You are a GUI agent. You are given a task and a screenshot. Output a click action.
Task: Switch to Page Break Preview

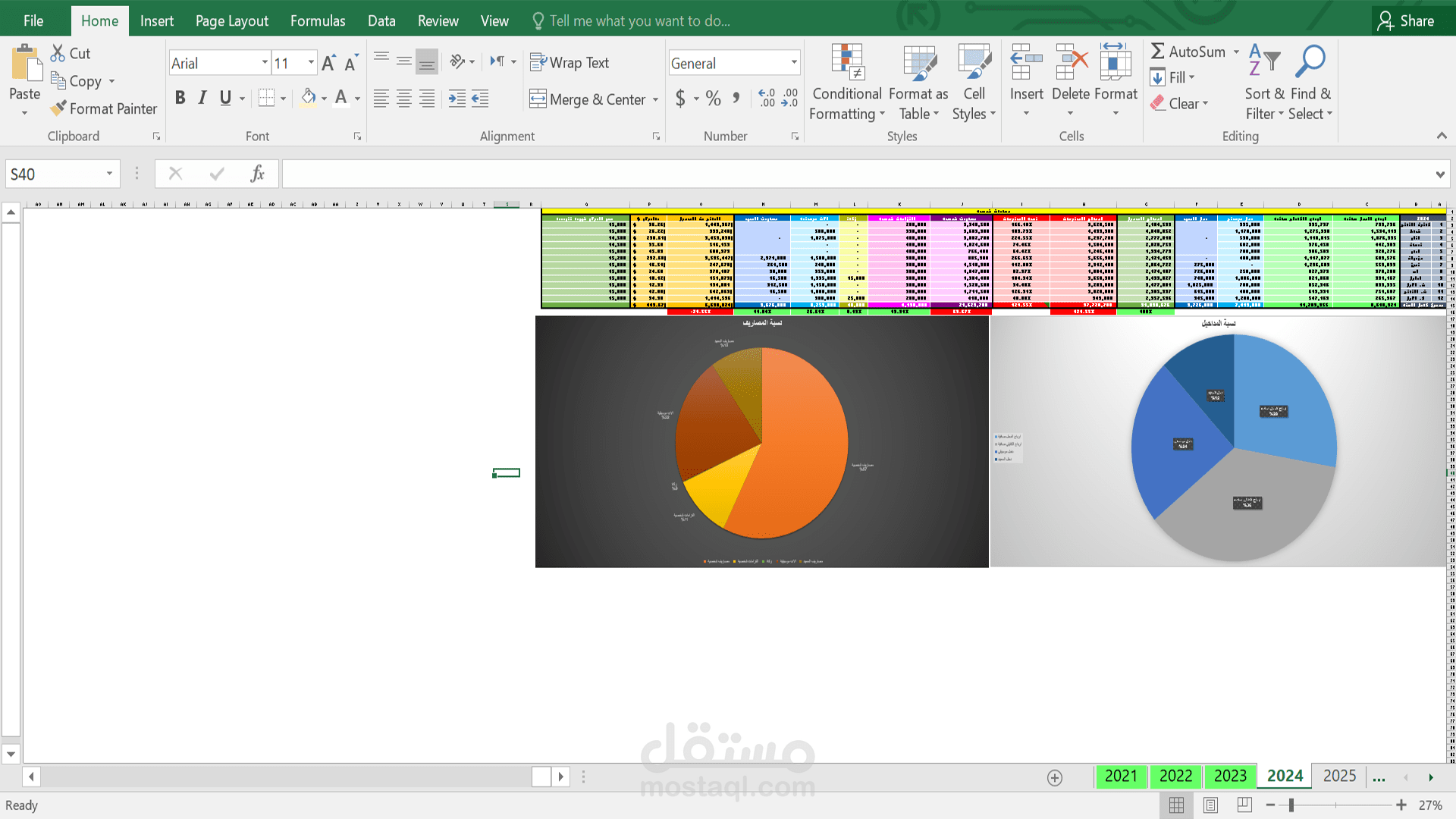click(x=1244, y=805)
